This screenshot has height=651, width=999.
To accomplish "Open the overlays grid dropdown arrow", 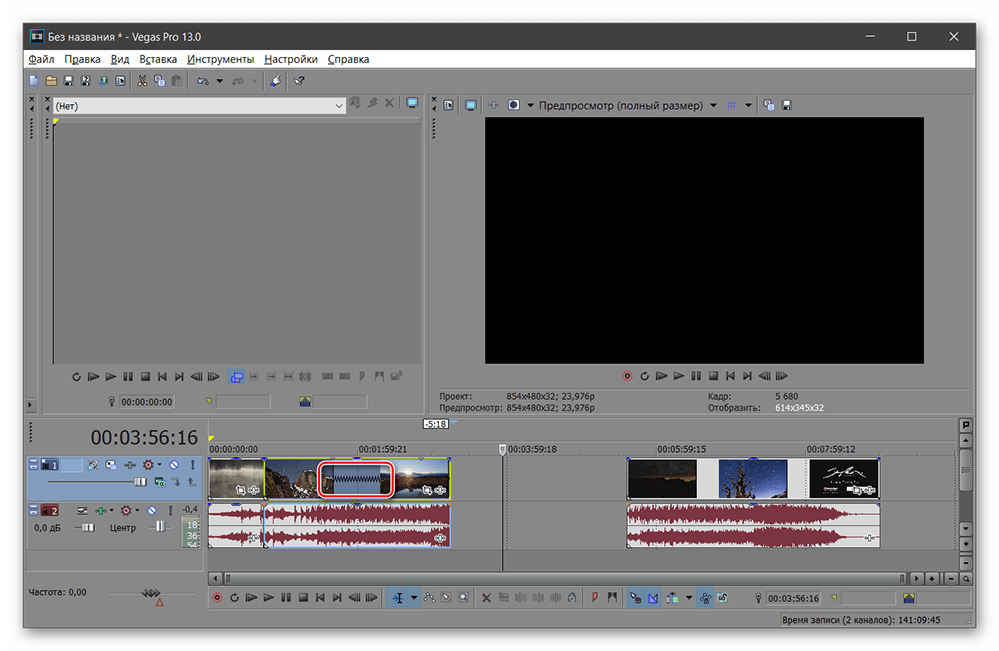I will [748, 105].
